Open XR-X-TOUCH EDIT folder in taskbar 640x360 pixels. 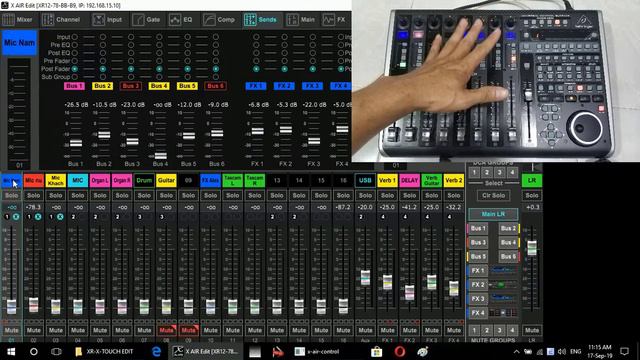click(104, 351)
